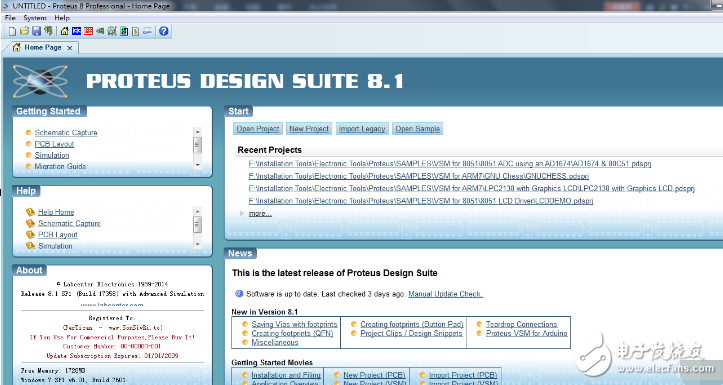Click the Import Legacy button
723x385 pixels.
(x=362, y=129)
